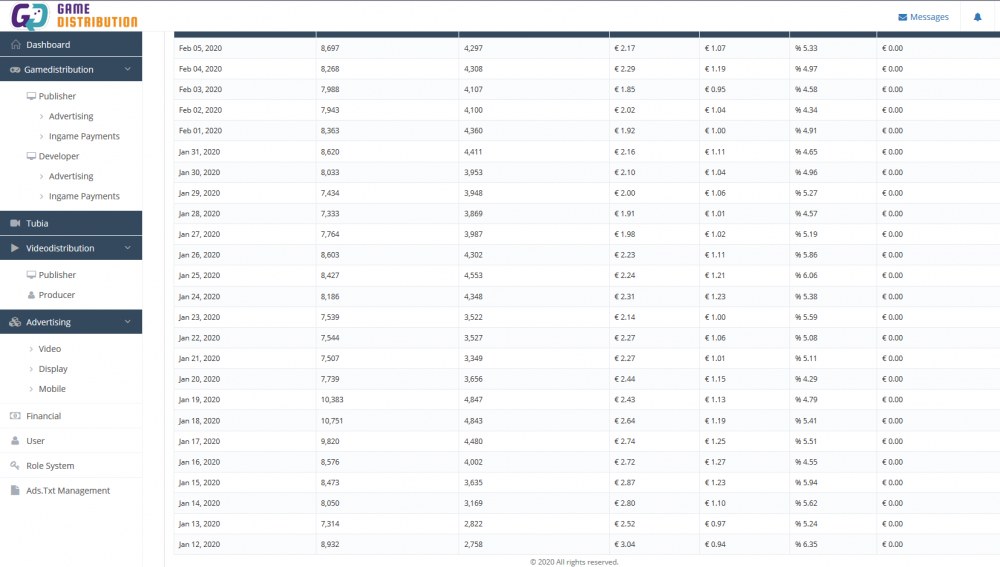
Task: Click the notification bell icon
Action: click(x=977, y=17)
